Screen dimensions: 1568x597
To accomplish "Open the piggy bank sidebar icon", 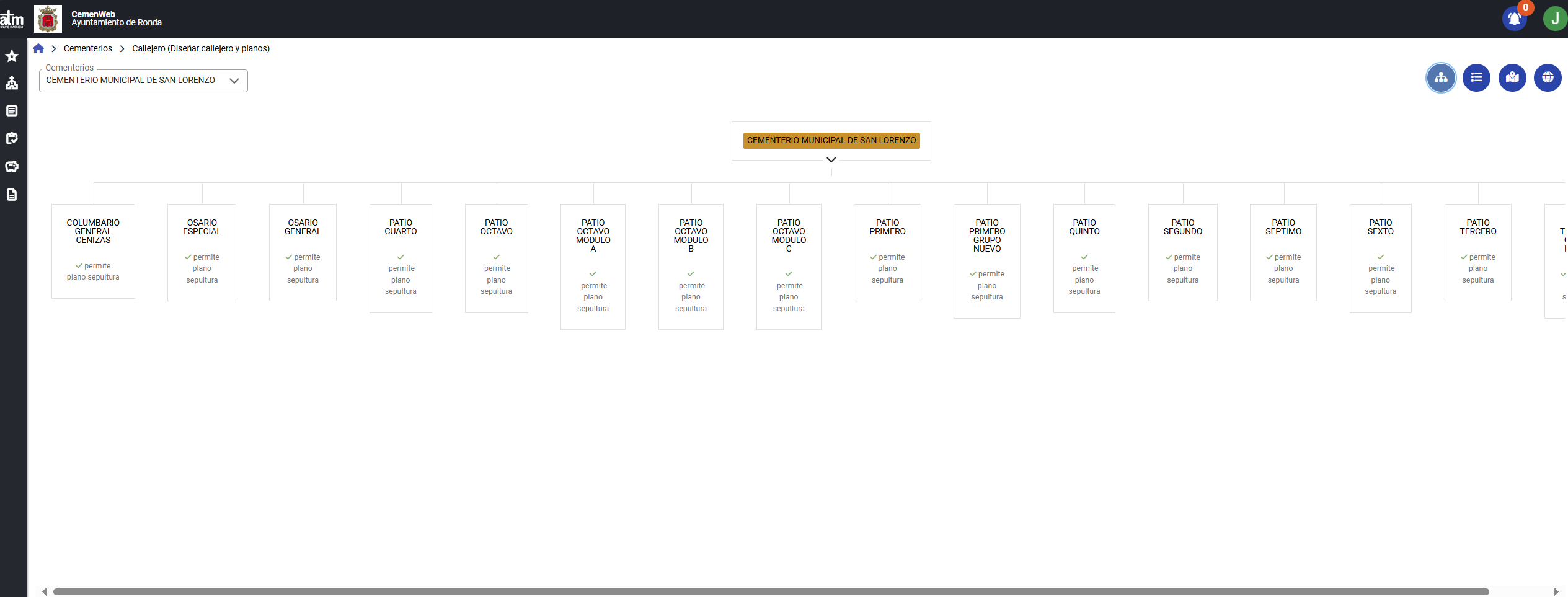I will (x=12, y=166).
